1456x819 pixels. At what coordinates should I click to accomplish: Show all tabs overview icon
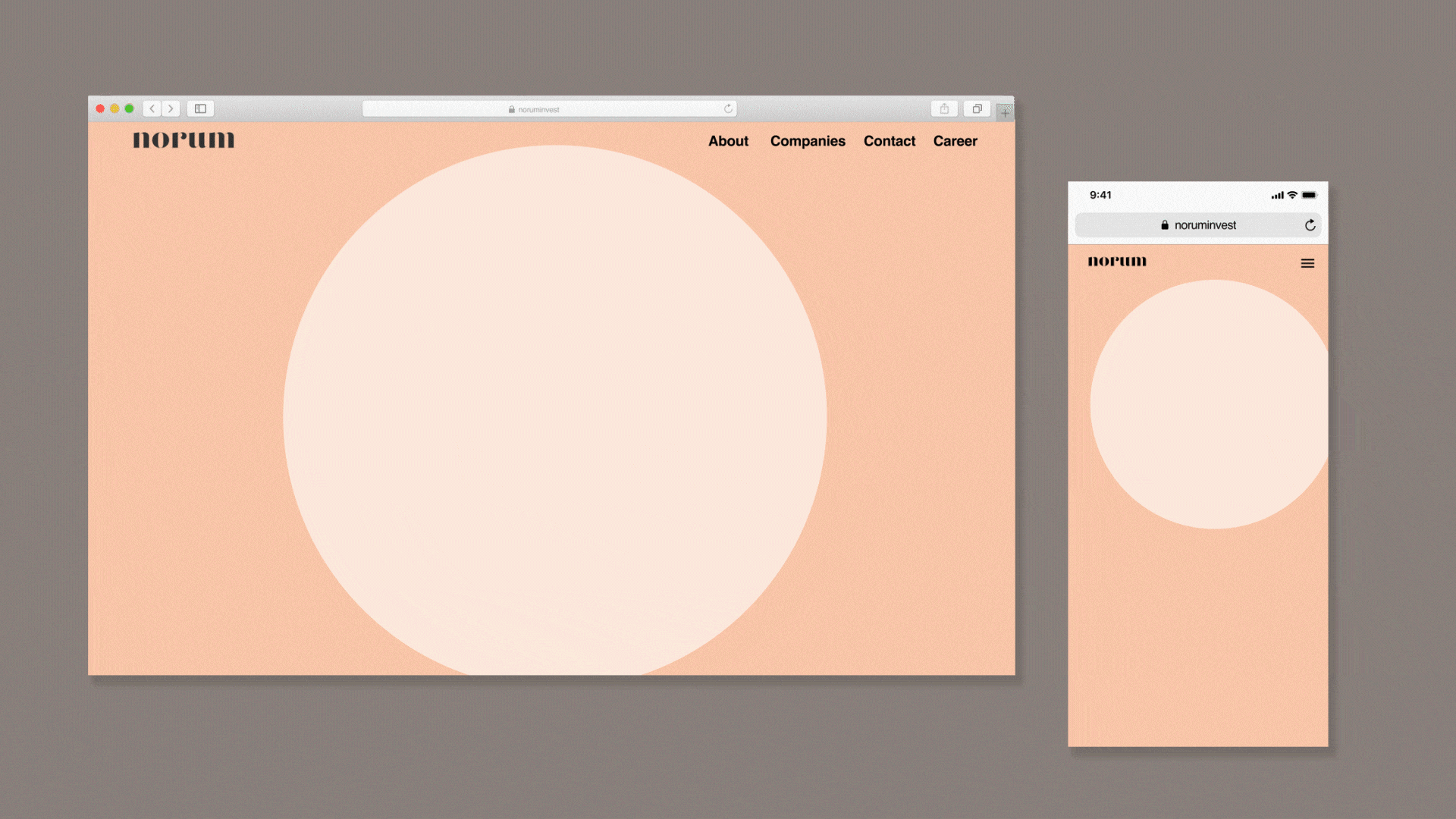pyautogui.click(x=977, y=108)
